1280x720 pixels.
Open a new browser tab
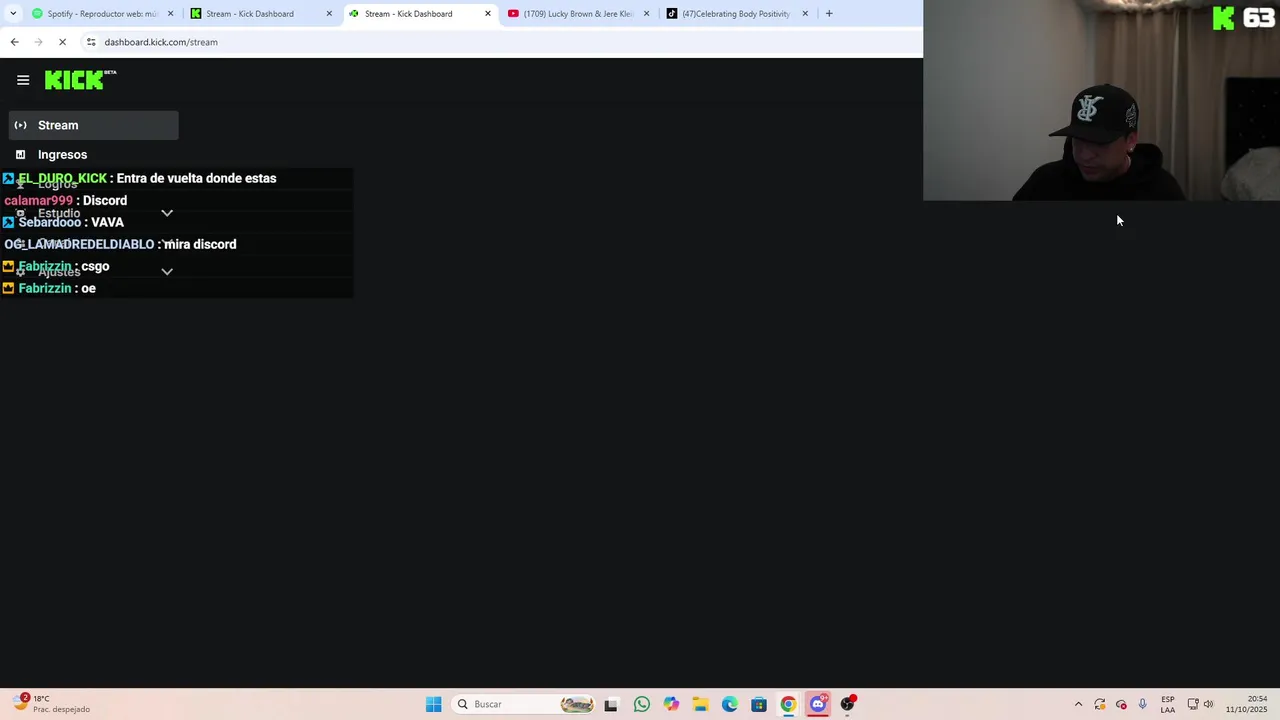pos(829,14)
